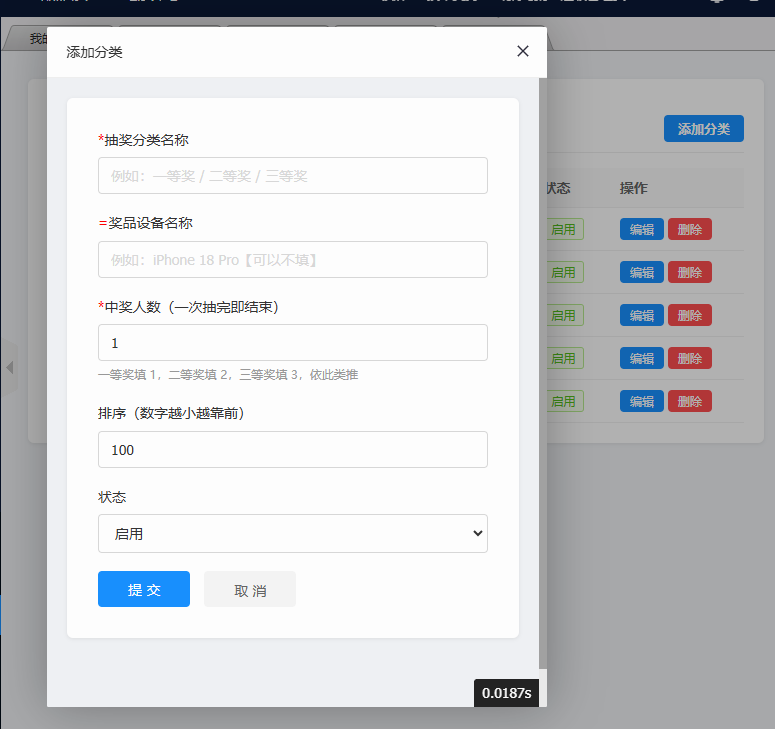775x729 pixels.
Task: Open the 状态 dropdown showing 启用
Action: click(293, 533)
